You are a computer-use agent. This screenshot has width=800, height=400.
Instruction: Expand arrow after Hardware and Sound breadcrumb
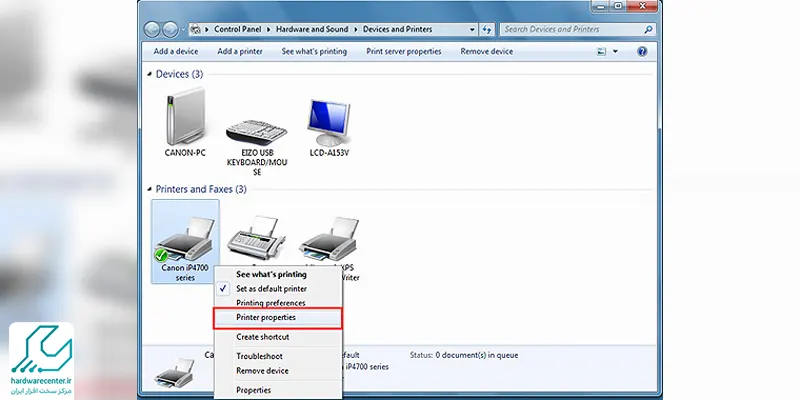pyautogui.click(x=356, y=30)
